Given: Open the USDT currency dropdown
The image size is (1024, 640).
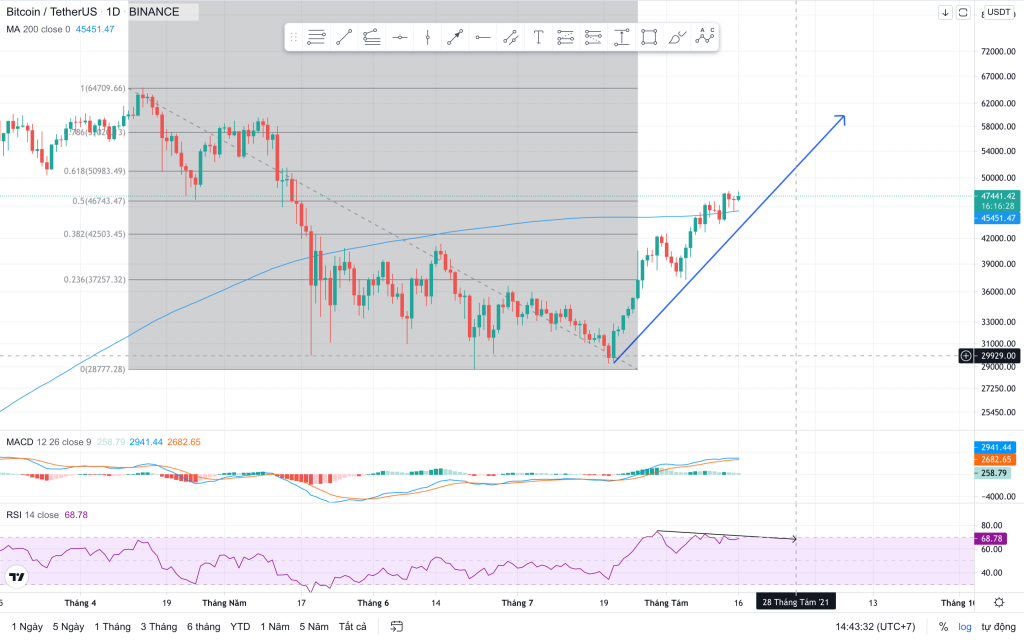Looking at the screenshot, I should pyautogui.click(x=998, y=13).
